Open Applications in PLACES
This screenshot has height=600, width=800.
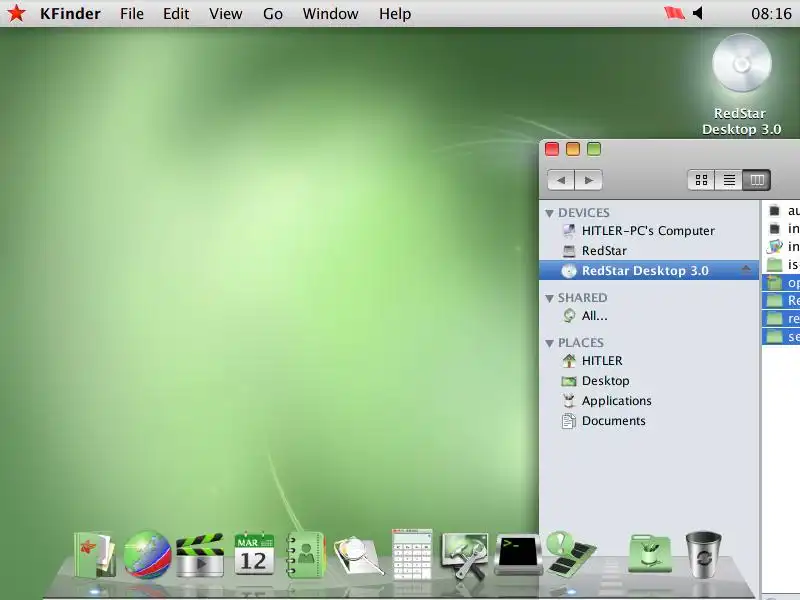649,401
